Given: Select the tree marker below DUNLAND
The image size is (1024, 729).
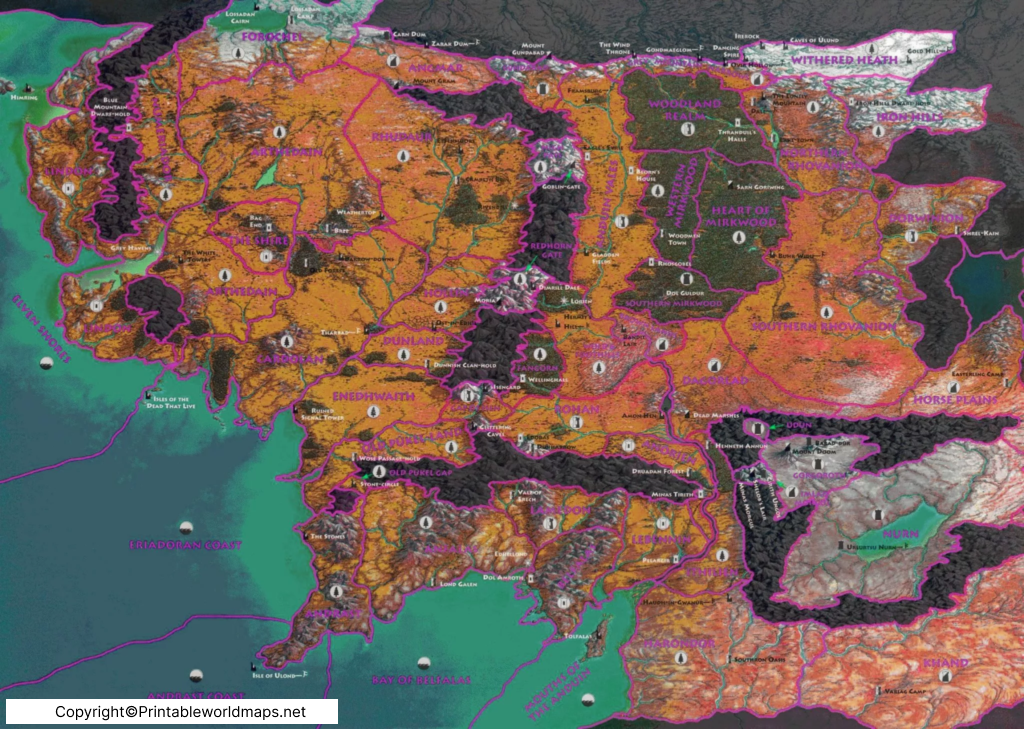Looking at the screenshot, I should pos(404,355).
